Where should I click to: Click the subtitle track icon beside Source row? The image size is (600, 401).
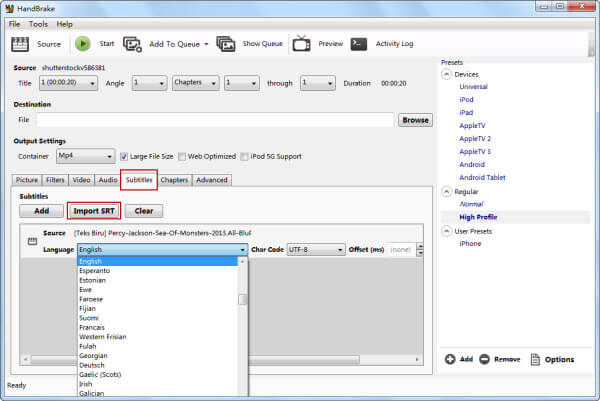33,241
